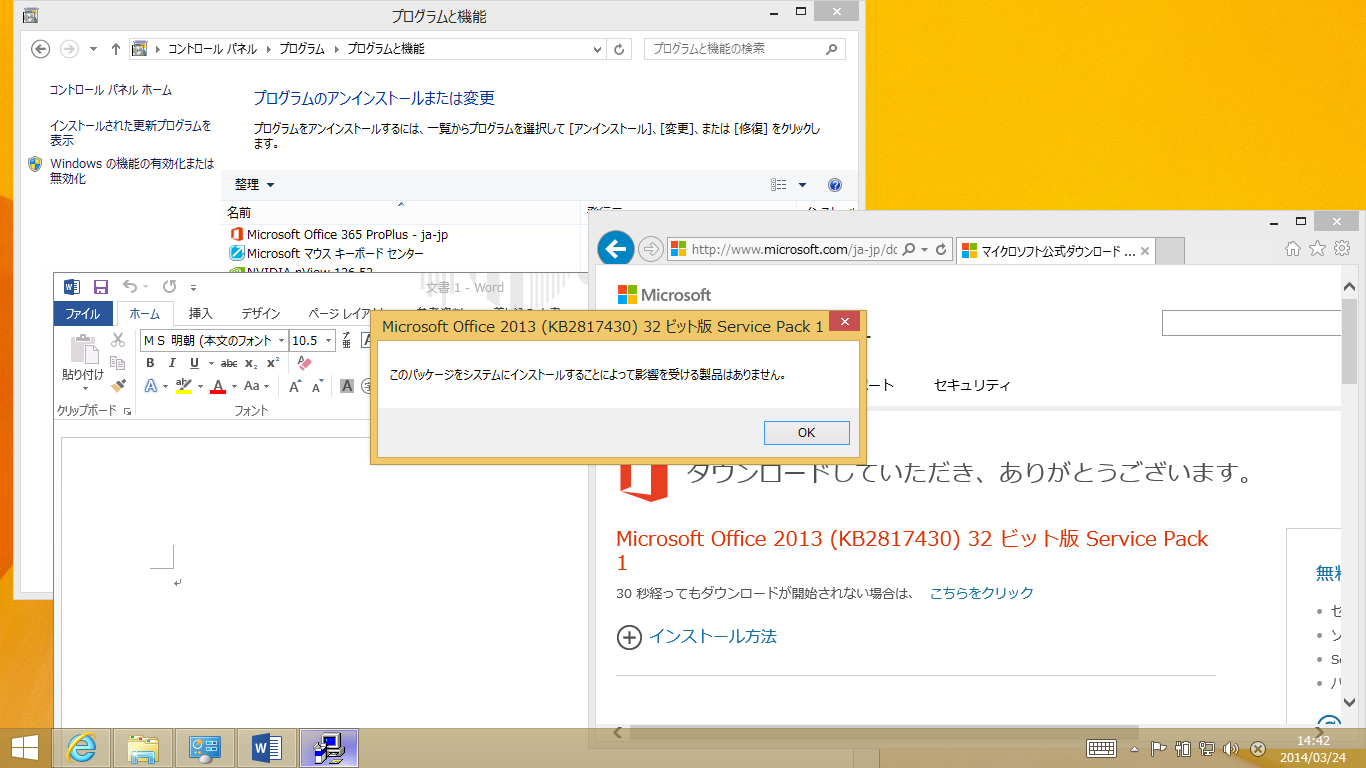
Task: Select the ホーム ribbon tab in Word
Action: (x=145, y=314)
